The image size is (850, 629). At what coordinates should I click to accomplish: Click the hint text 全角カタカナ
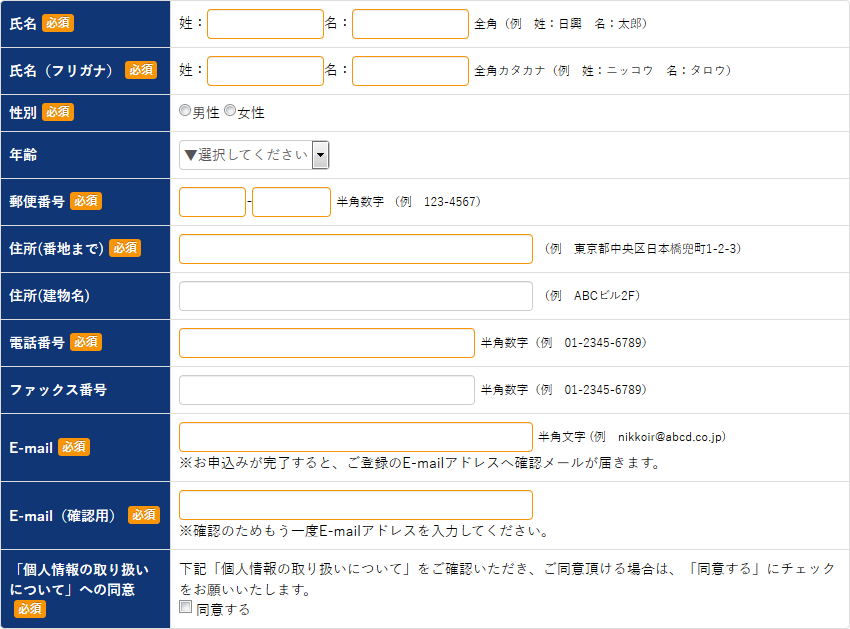click(510, 71)
